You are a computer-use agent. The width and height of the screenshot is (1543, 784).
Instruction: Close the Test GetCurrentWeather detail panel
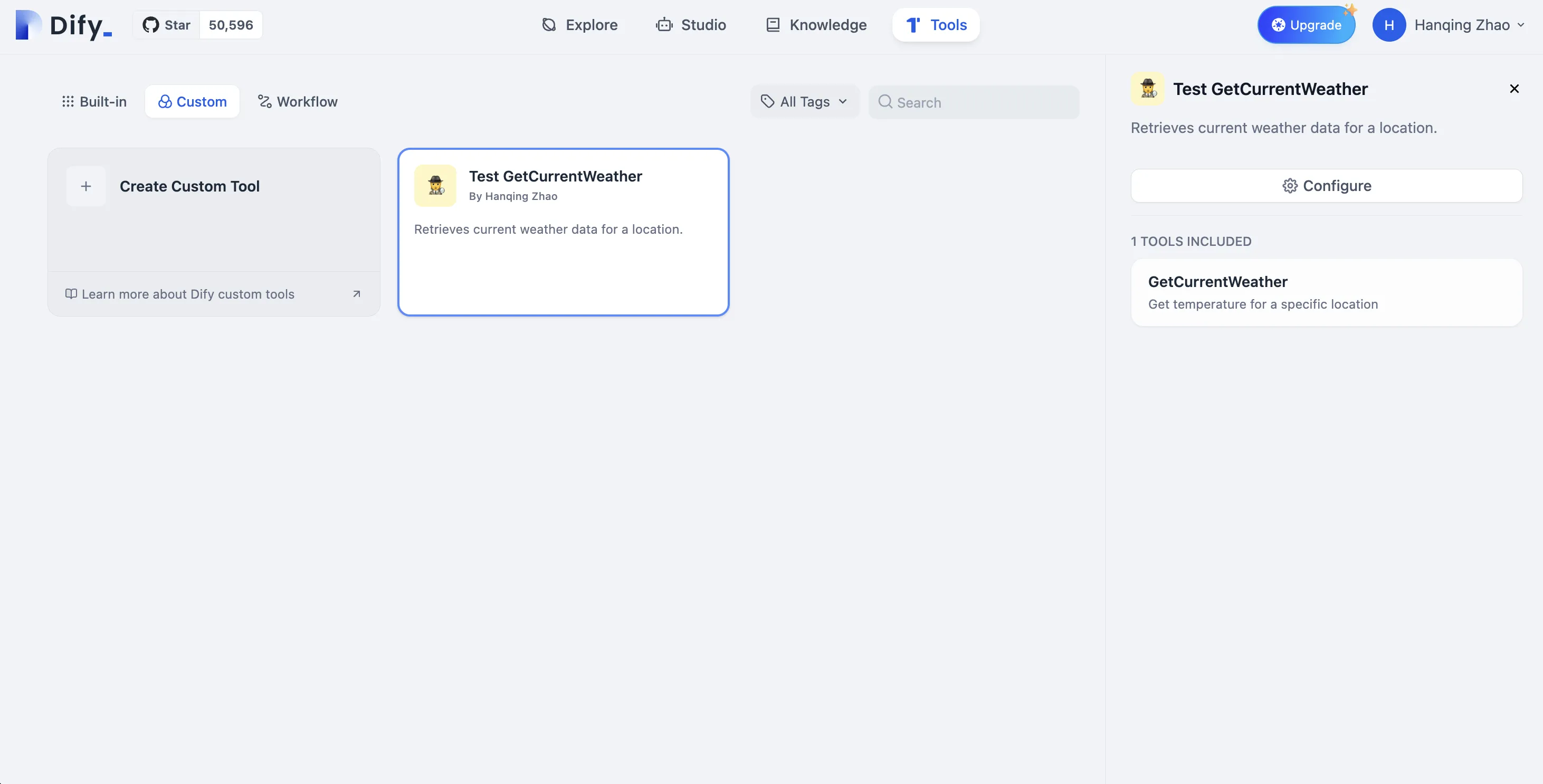coord(1513,89)
